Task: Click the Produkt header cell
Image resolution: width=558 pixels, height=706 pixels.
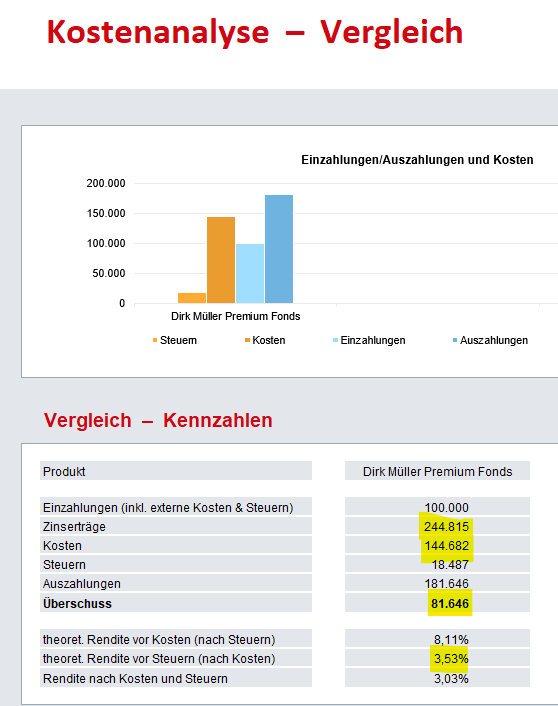Action: (176, 471)
